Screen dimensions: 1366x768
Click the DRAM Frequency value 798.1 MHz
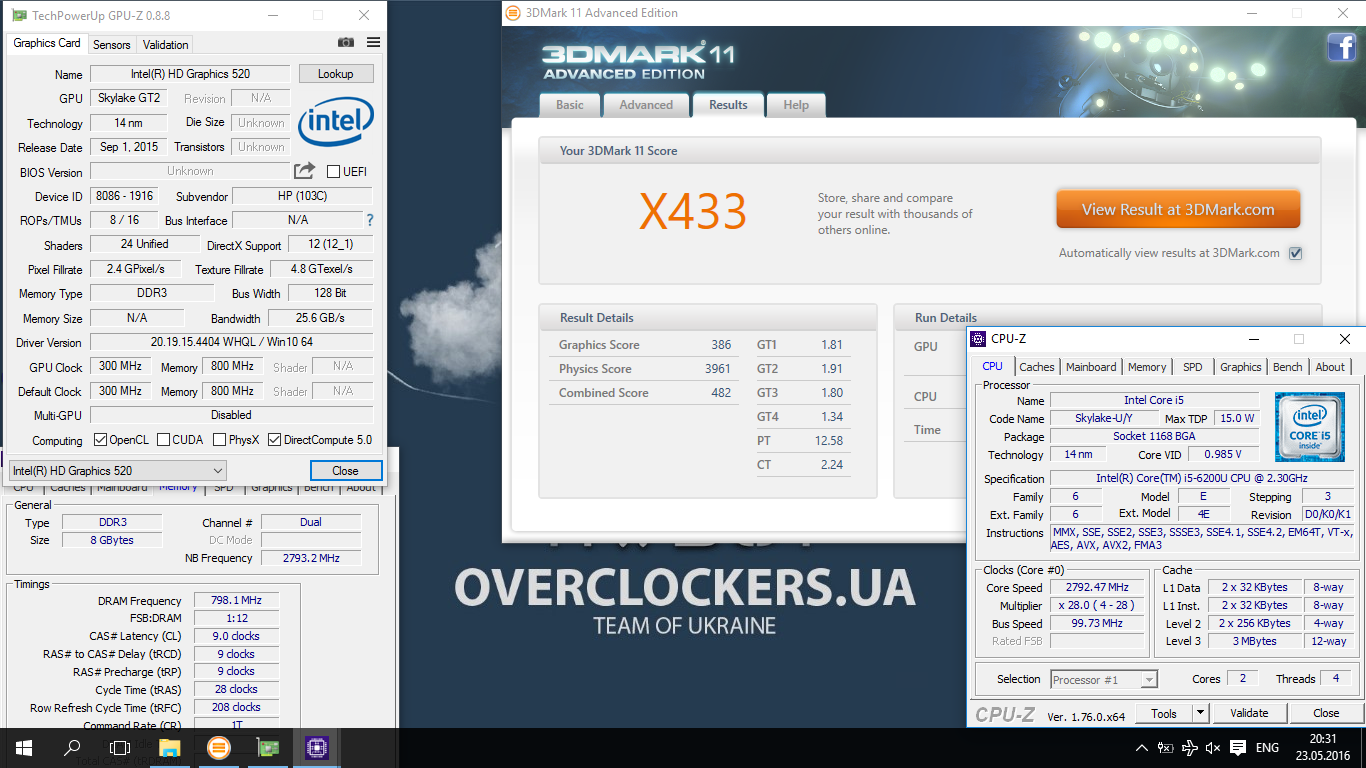click(x=236, y=600)
